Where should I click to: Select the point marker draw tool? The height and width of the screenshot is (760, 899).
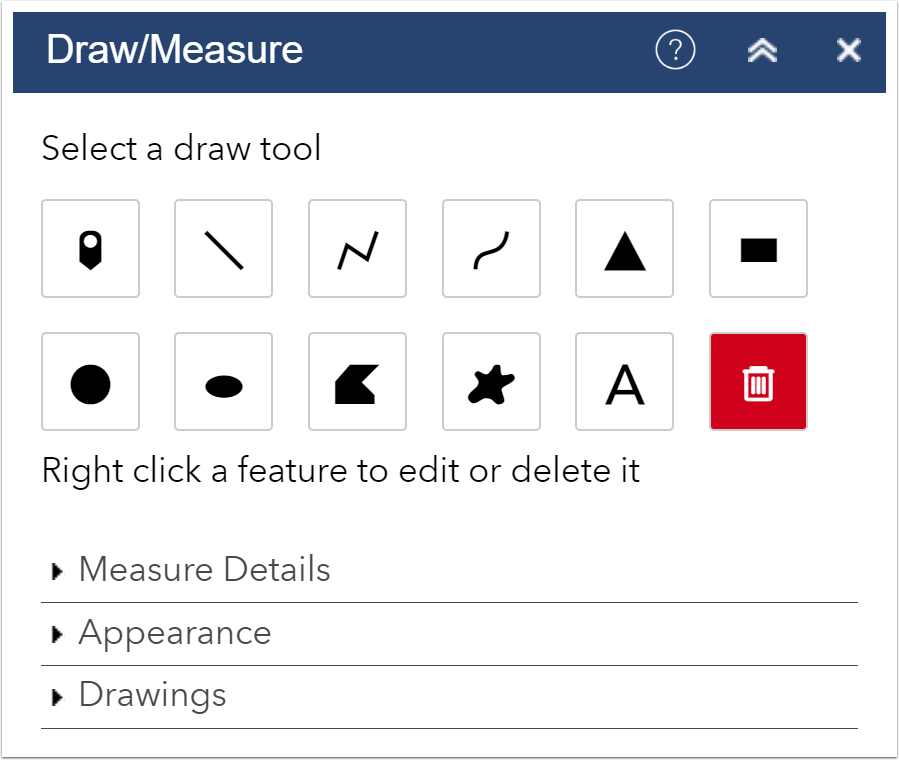click(x=90, y=248)
